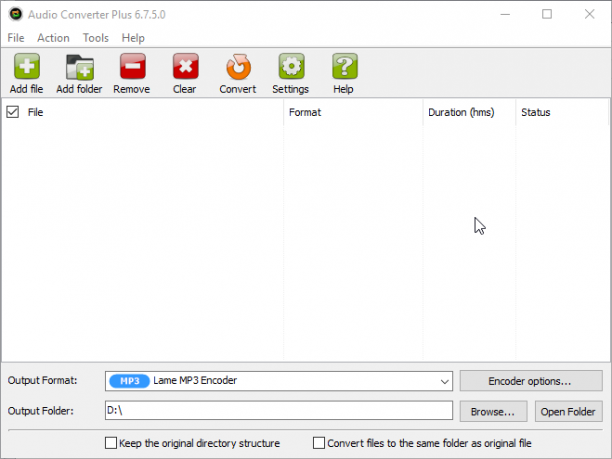Image resolution: width=612 pixels, height=459 pixels.
Task: Click the MP3 badge in Output Format
Action: tap(129, 381)
